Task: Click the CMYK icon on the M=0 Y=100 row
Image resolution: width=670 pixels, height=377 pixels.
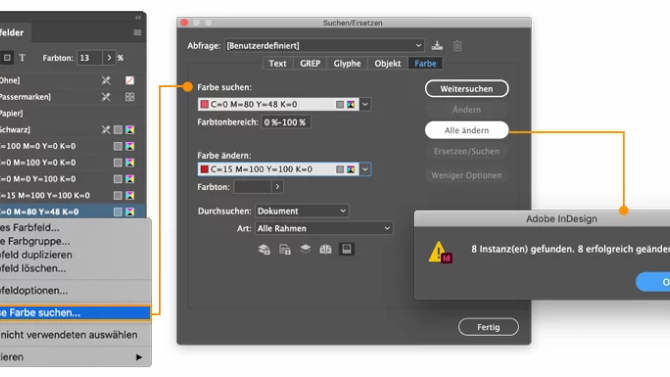Action: pyautogui.click(x=129, y=179)
